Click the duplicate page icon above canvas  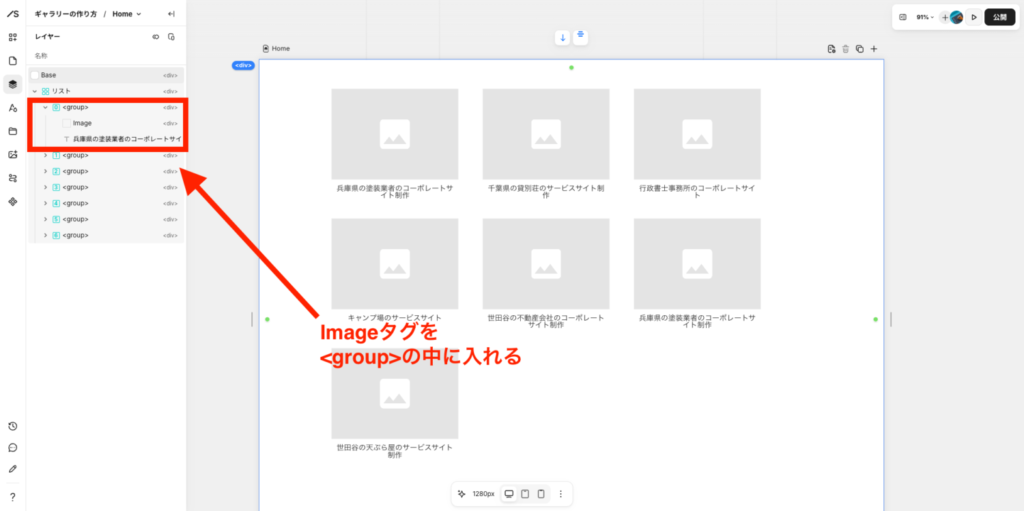point(859,49)
